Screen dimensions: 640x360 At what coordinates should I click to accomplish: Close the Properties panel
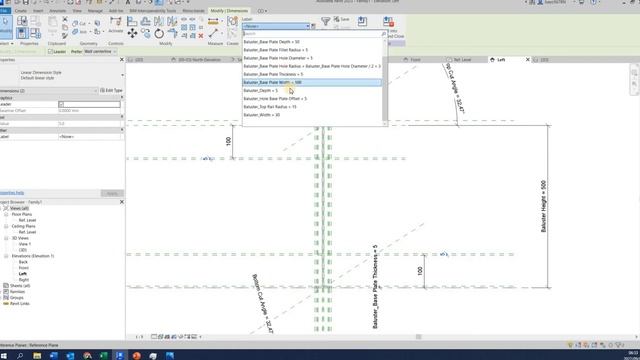[x=122, y=60]
